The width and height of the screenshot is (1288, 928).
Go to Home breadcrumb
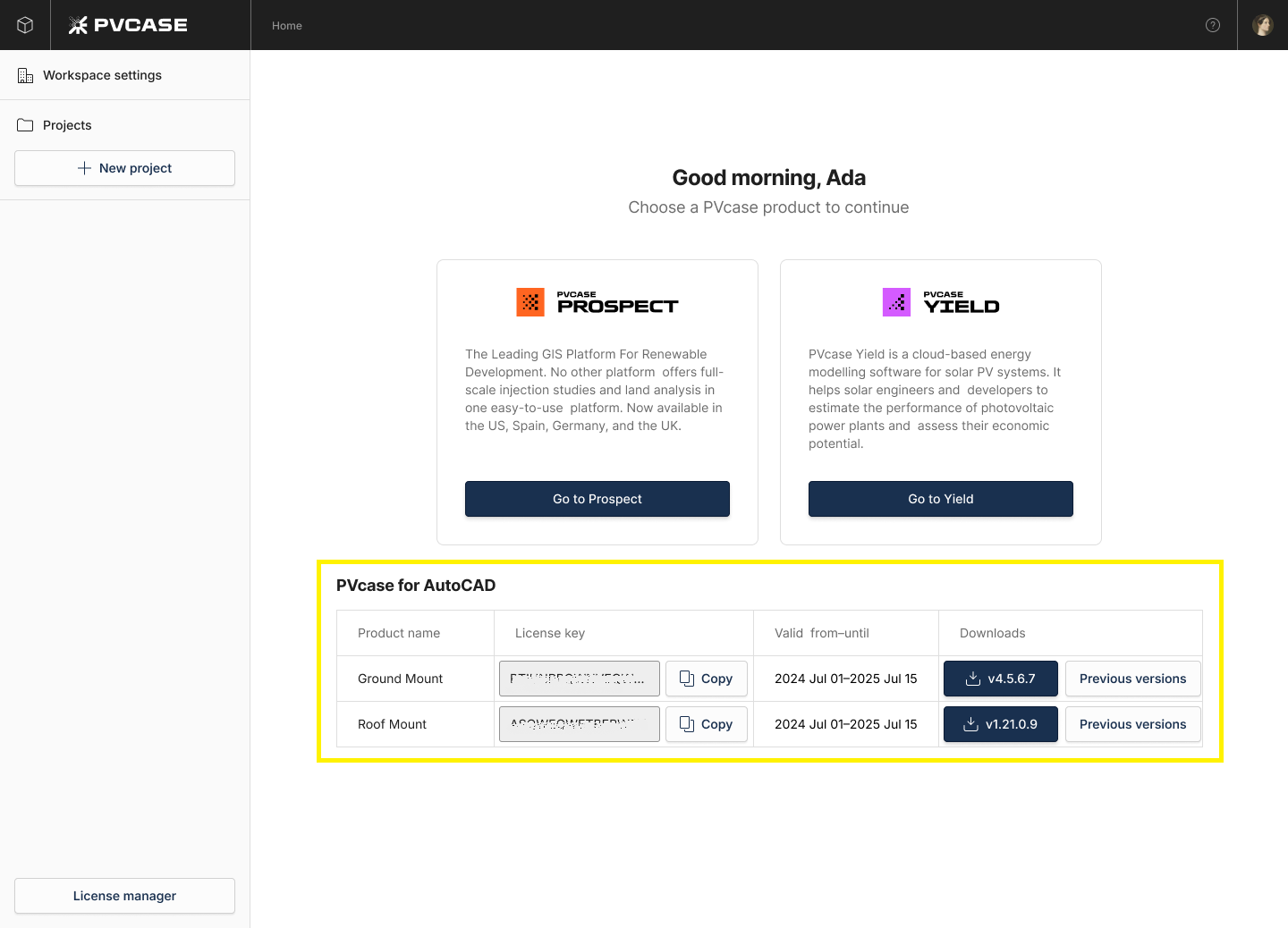(x=287, y=26)
